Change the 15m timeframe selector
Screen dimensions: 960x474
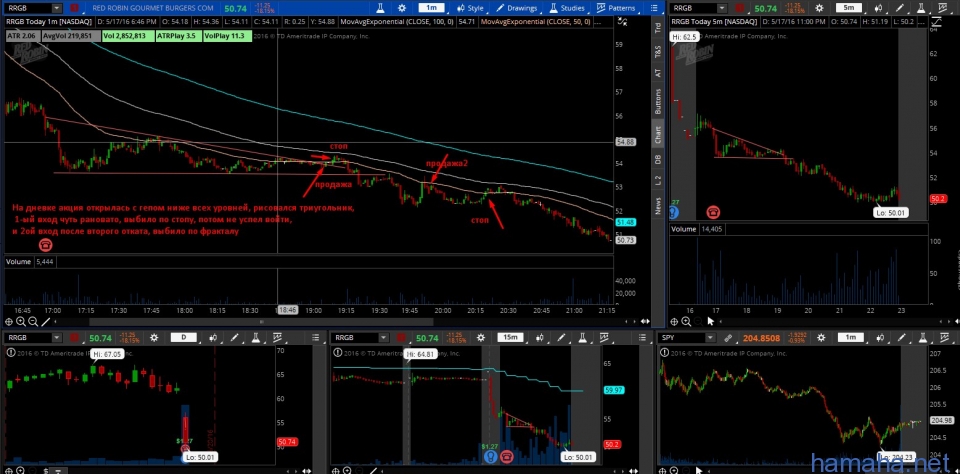[510, 337]
